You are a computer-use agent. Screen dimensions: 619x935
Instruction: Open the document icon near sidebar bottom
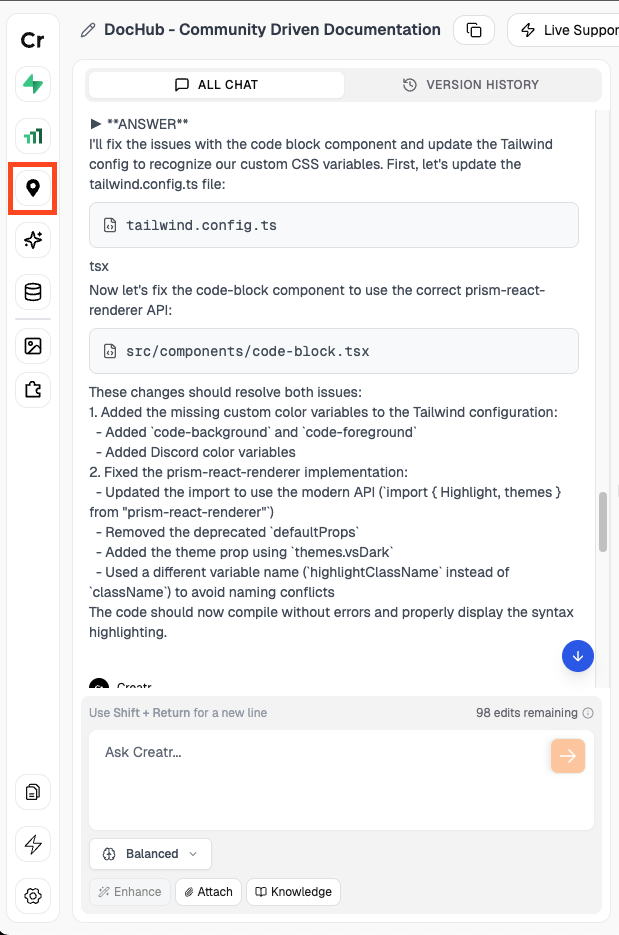coord(32,792)
